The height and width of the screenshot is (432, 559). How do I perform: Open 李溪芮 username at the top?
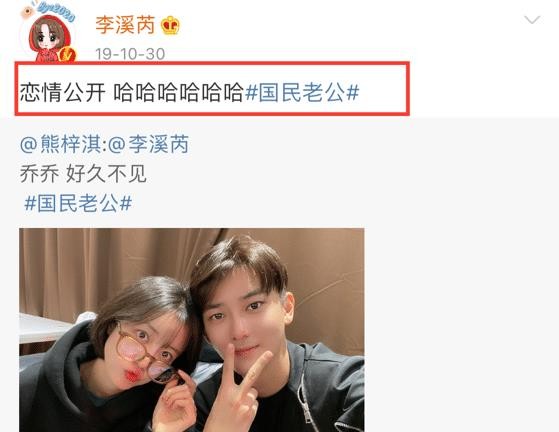(x=125, y=25)
